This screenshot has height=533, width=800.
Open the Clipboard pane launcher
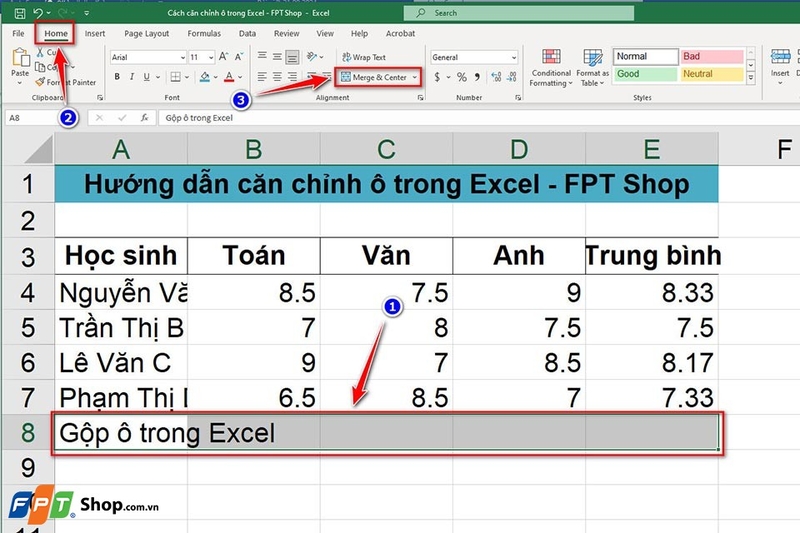point(100,97)
